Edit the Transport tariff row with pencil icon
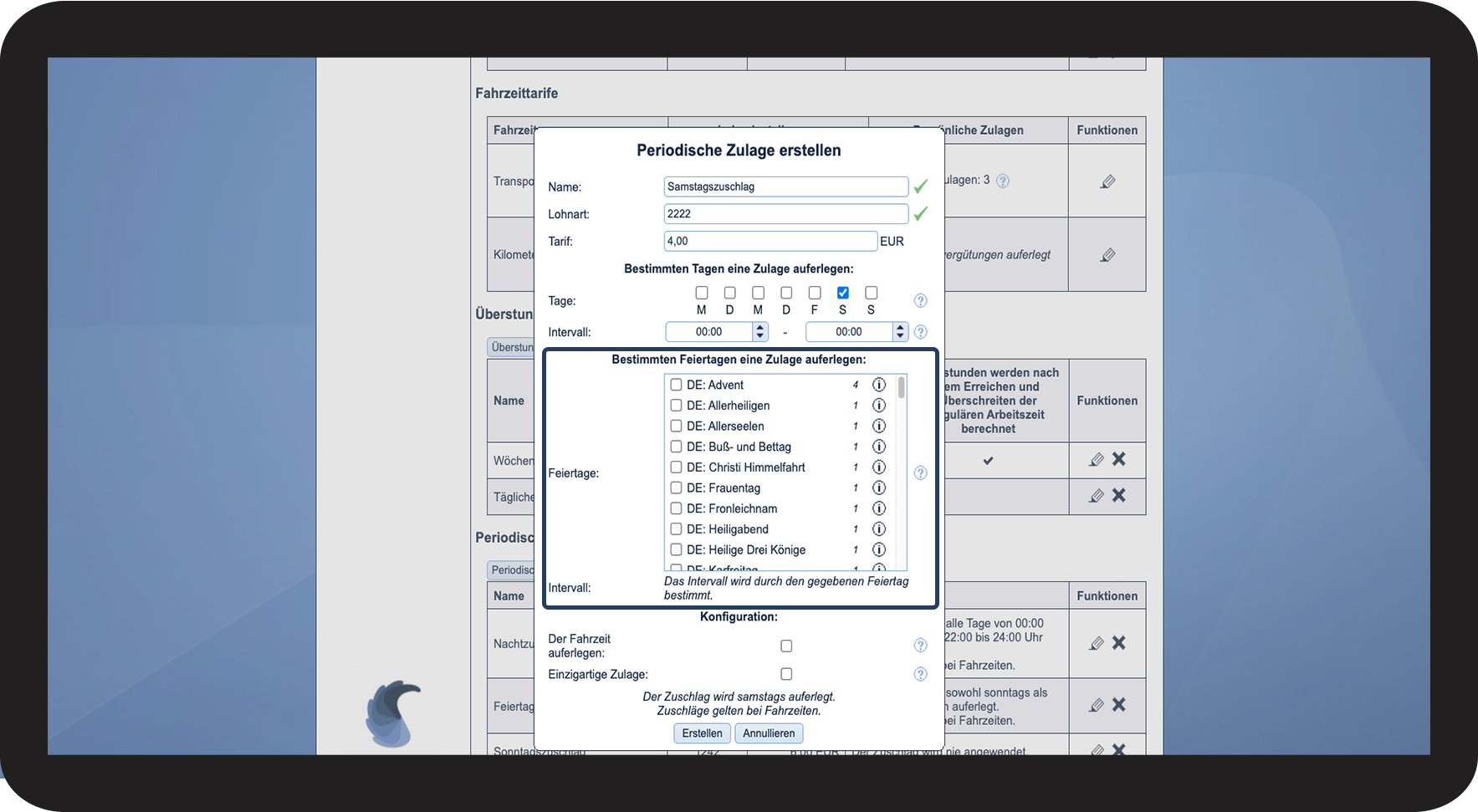1478x812 pixels. [1107, 181]
